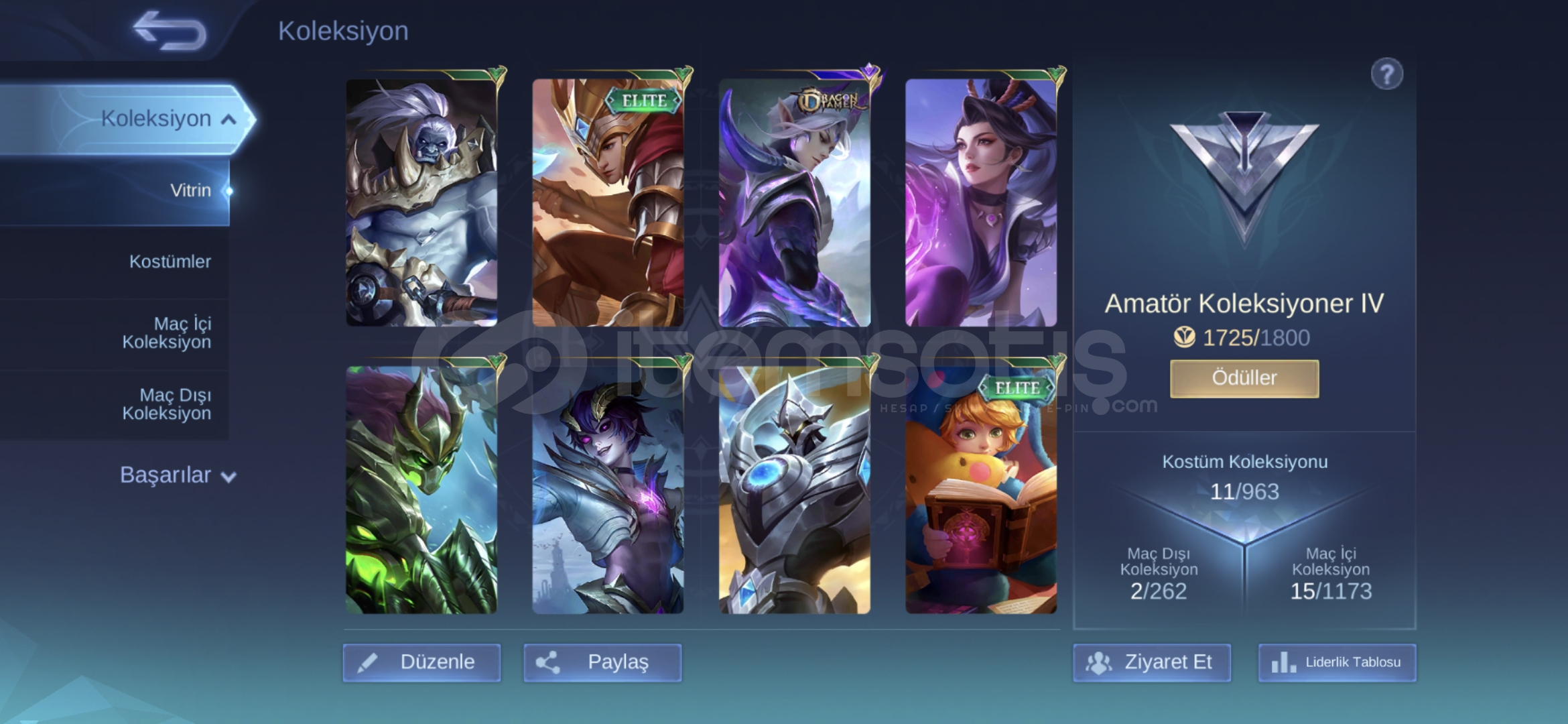
Task: Click the Liderlik Tablosu button label
Action: pyautogui.click(x=1353, y=662)
